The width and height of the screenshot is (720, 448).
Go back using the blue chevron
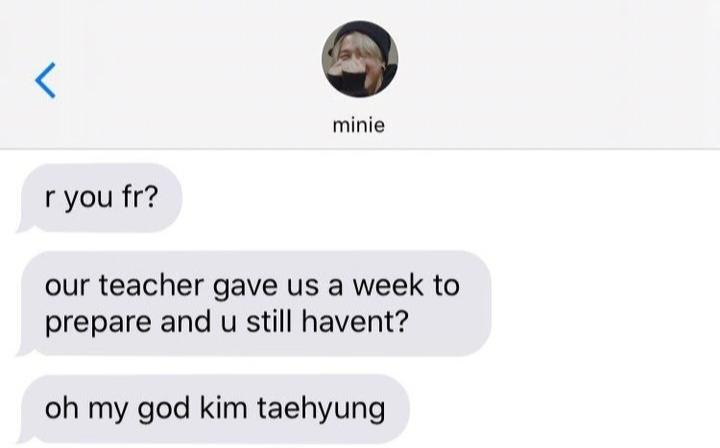[x=45, y=80]
